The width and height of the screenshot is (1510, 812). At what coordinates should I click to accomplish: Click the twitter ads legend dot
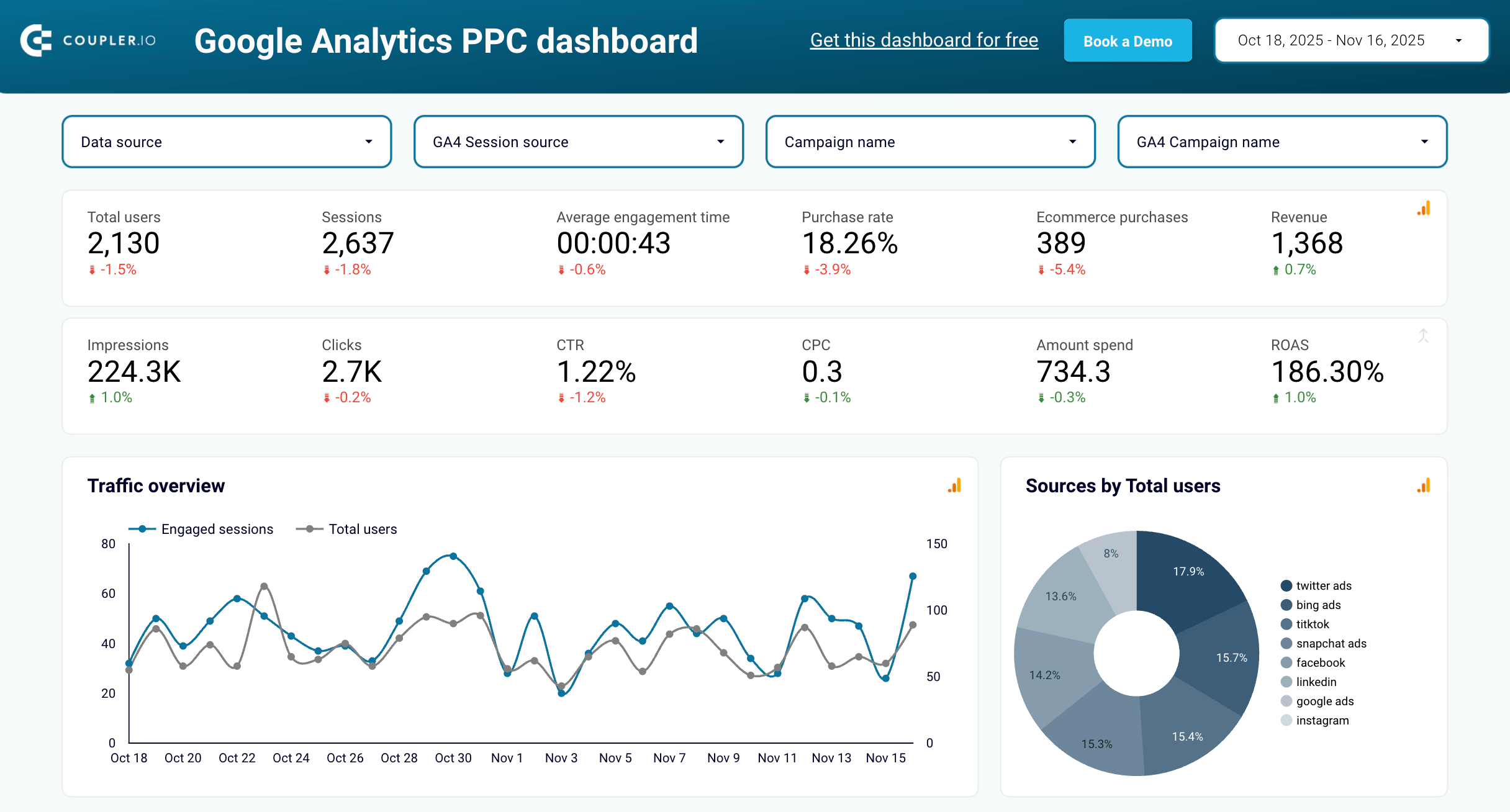tap(1286, 585)
